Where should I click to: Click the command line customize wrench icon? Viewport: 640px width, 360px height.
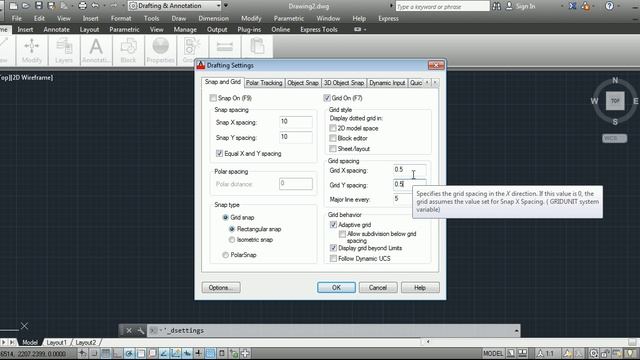click(140, 331)
